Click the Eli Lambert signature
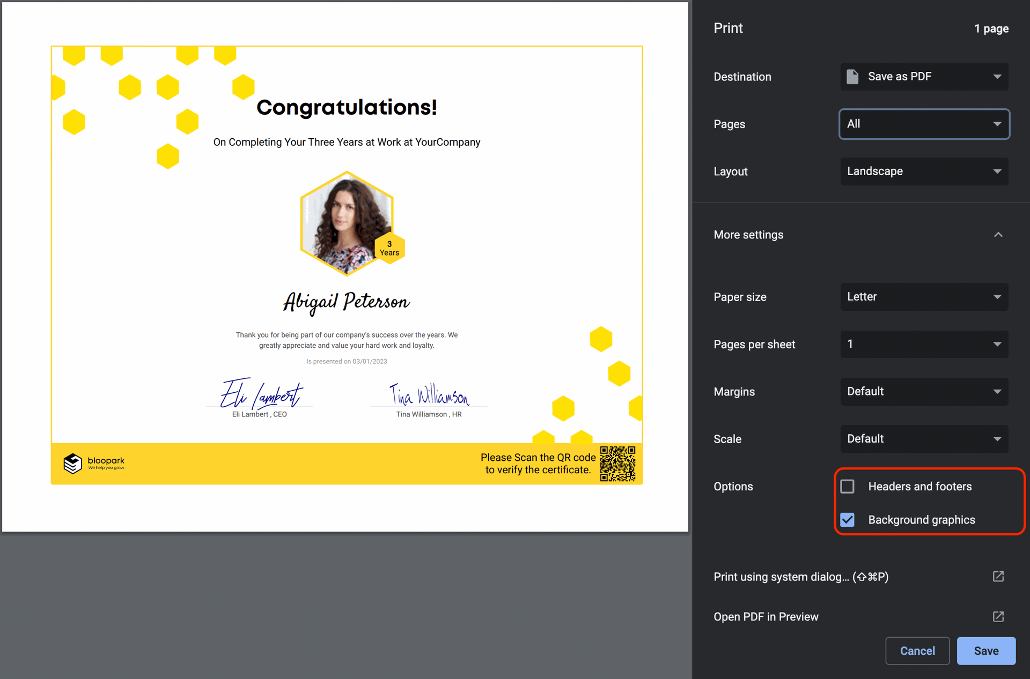 point(261,393)
